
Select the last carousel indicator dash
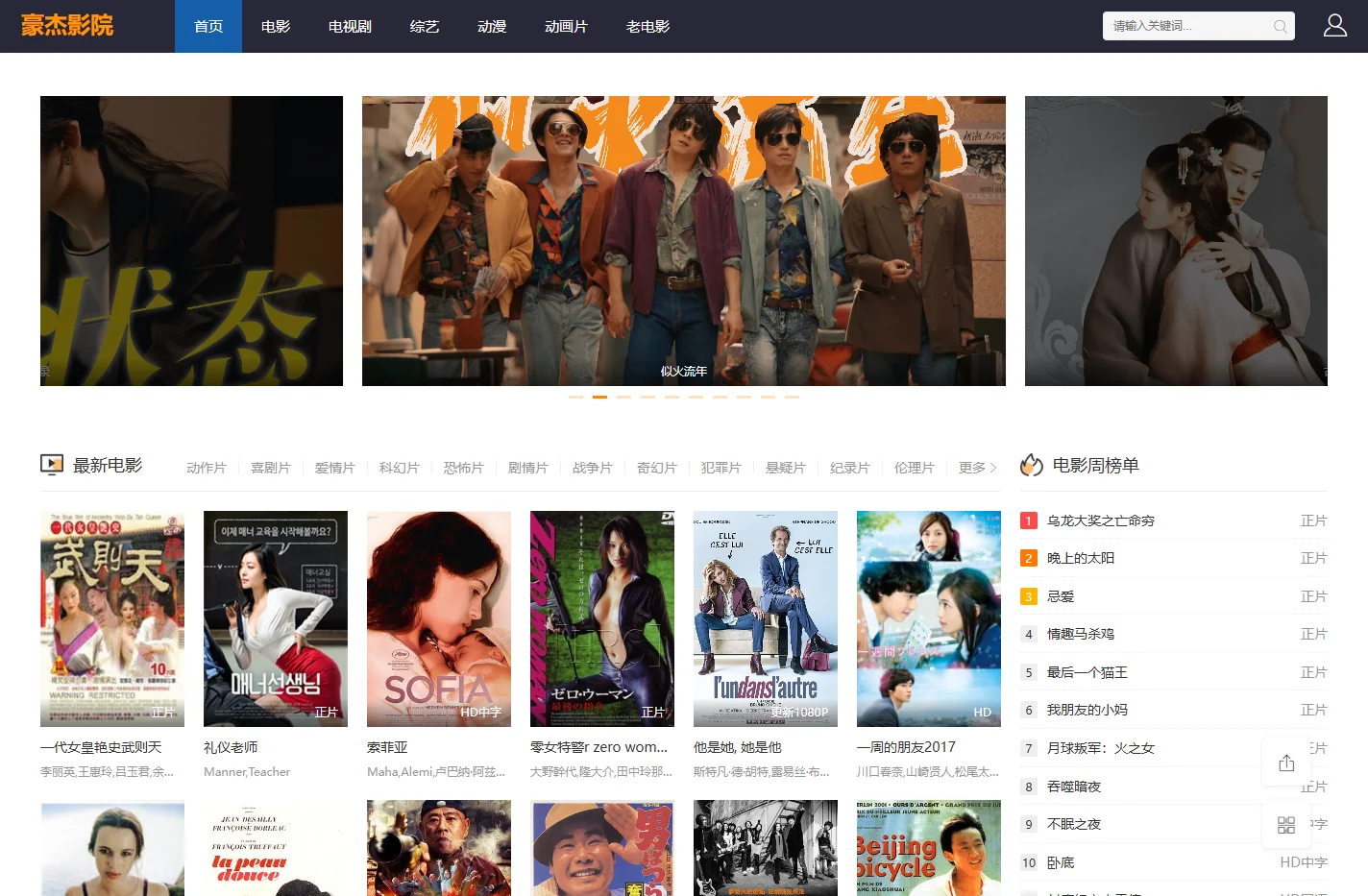[x=792, y=397]
